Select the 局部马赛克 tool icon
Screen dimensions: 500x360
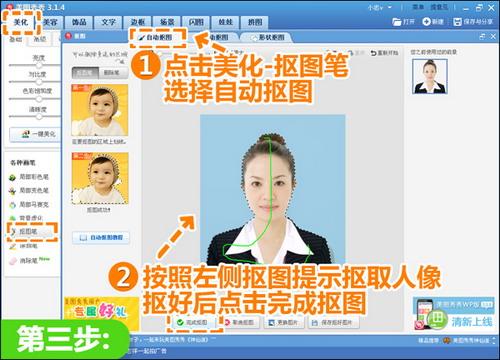(x=12, y=205)
